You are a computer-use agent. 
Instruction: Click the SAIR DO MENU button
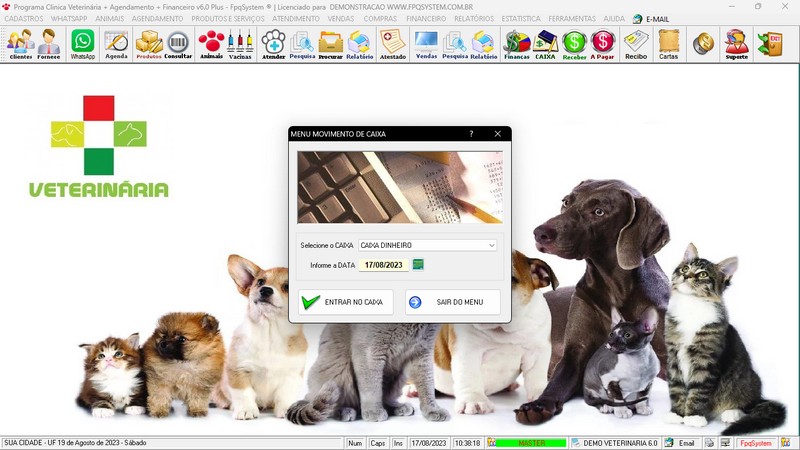(x=452, y=302)
